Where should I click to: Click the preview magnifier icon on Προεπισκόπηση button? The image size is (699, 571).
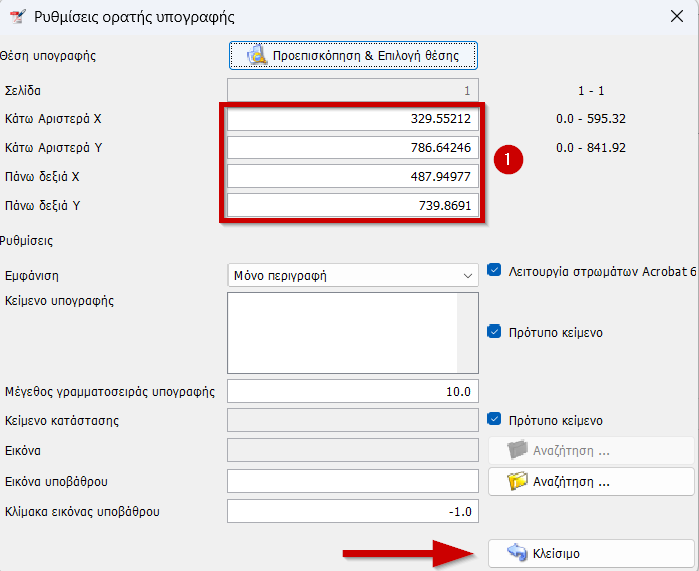[256, 55]
